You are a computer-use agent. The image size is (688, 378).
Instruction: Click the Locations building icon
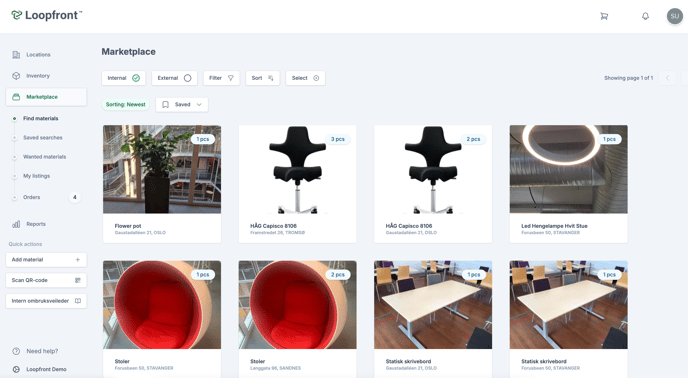(16, 55)
